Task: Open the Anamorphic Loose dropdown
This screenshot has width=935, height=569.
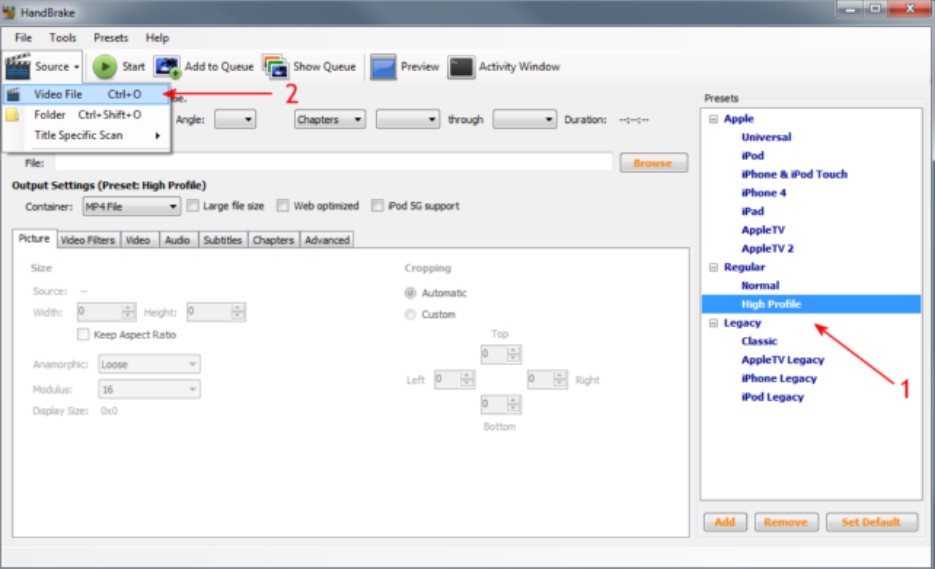Action: pyautogui.click(x=149, y=364)
